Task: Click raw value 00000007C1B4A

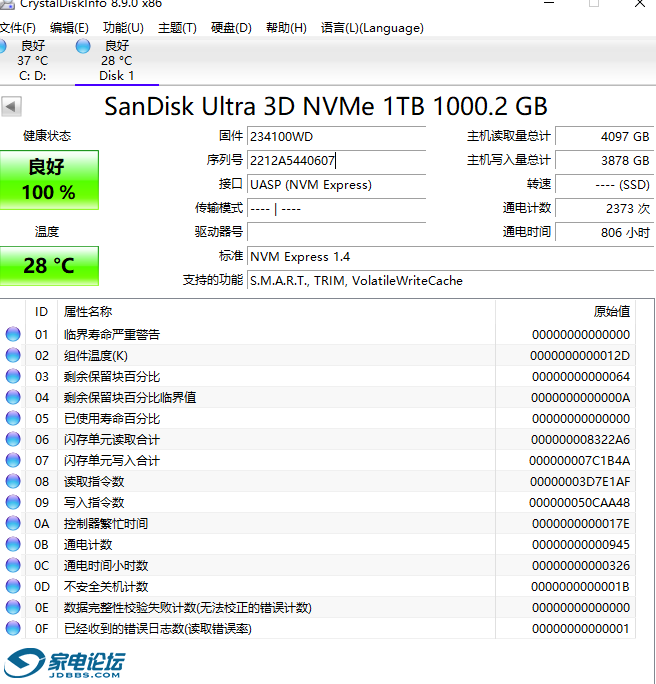Action: point(579,461)
